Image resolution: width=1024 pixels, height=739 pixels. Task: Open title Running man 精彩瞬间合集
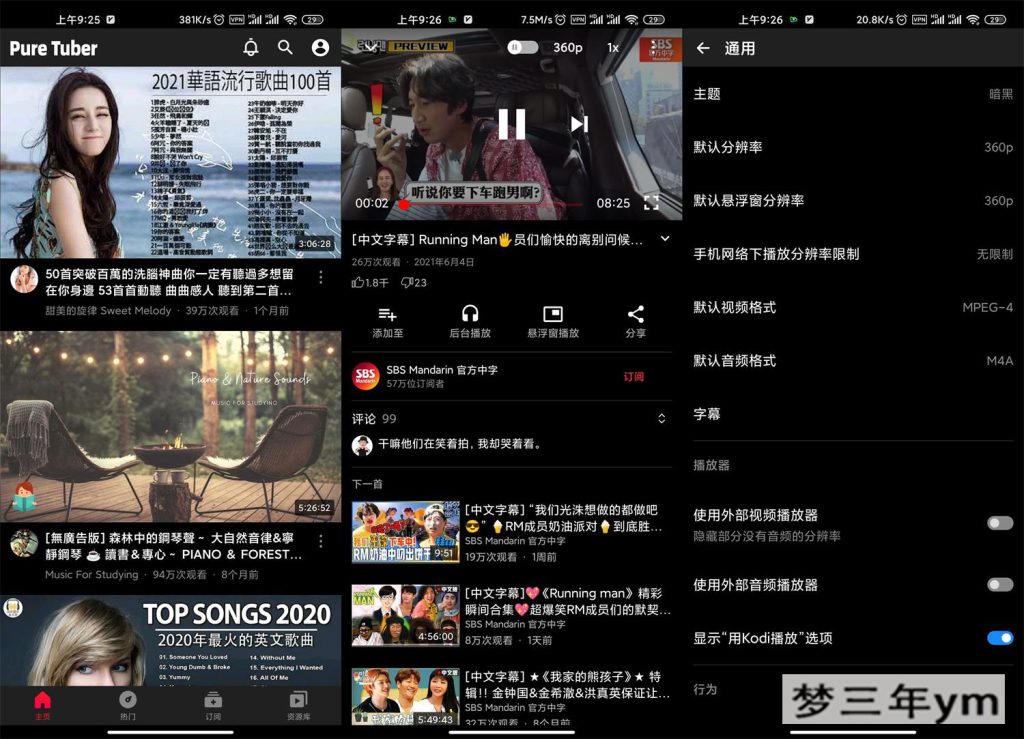[568, 601]
